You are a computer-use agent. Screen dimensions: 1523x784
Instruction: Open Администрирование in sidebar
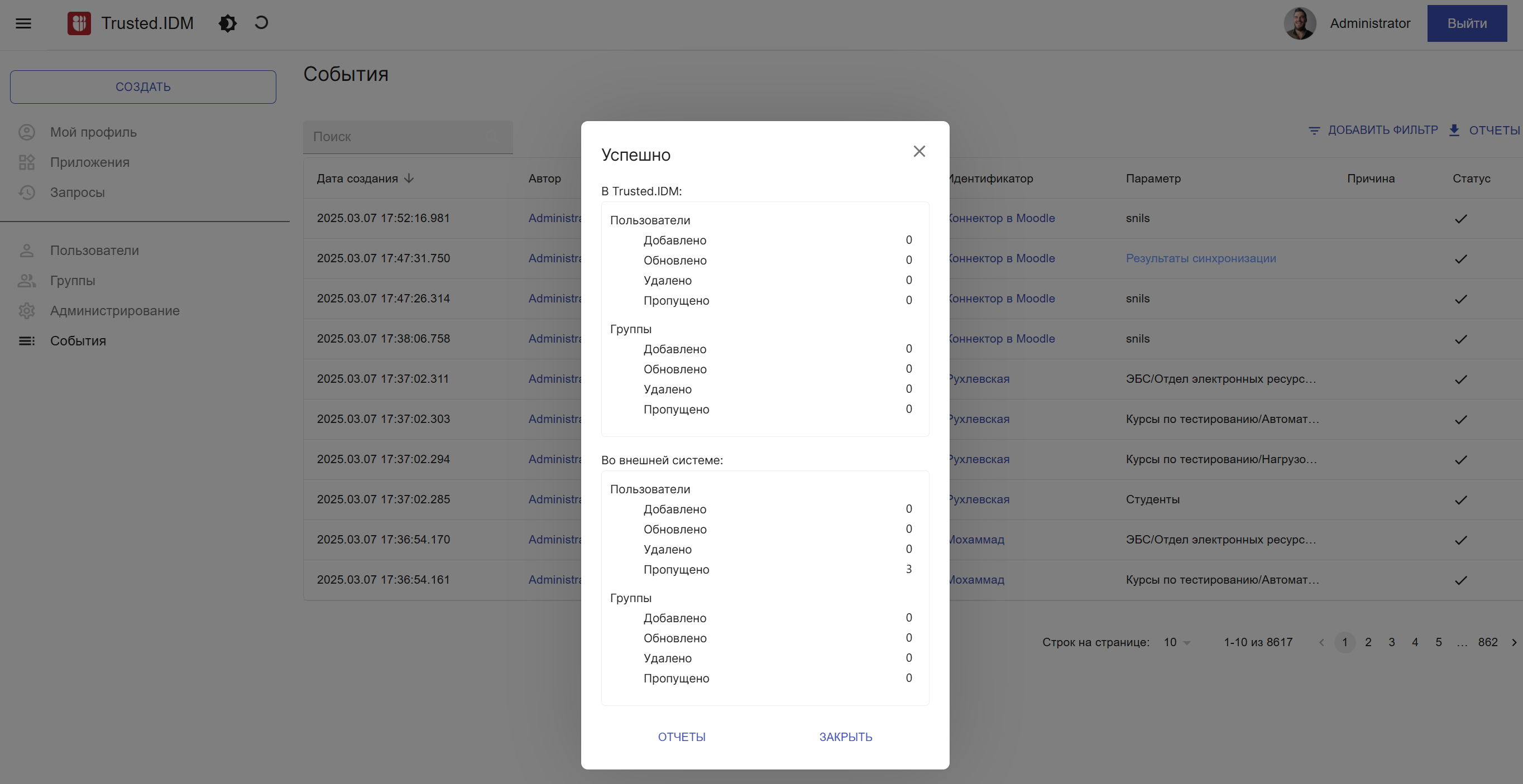pos(114,311)
